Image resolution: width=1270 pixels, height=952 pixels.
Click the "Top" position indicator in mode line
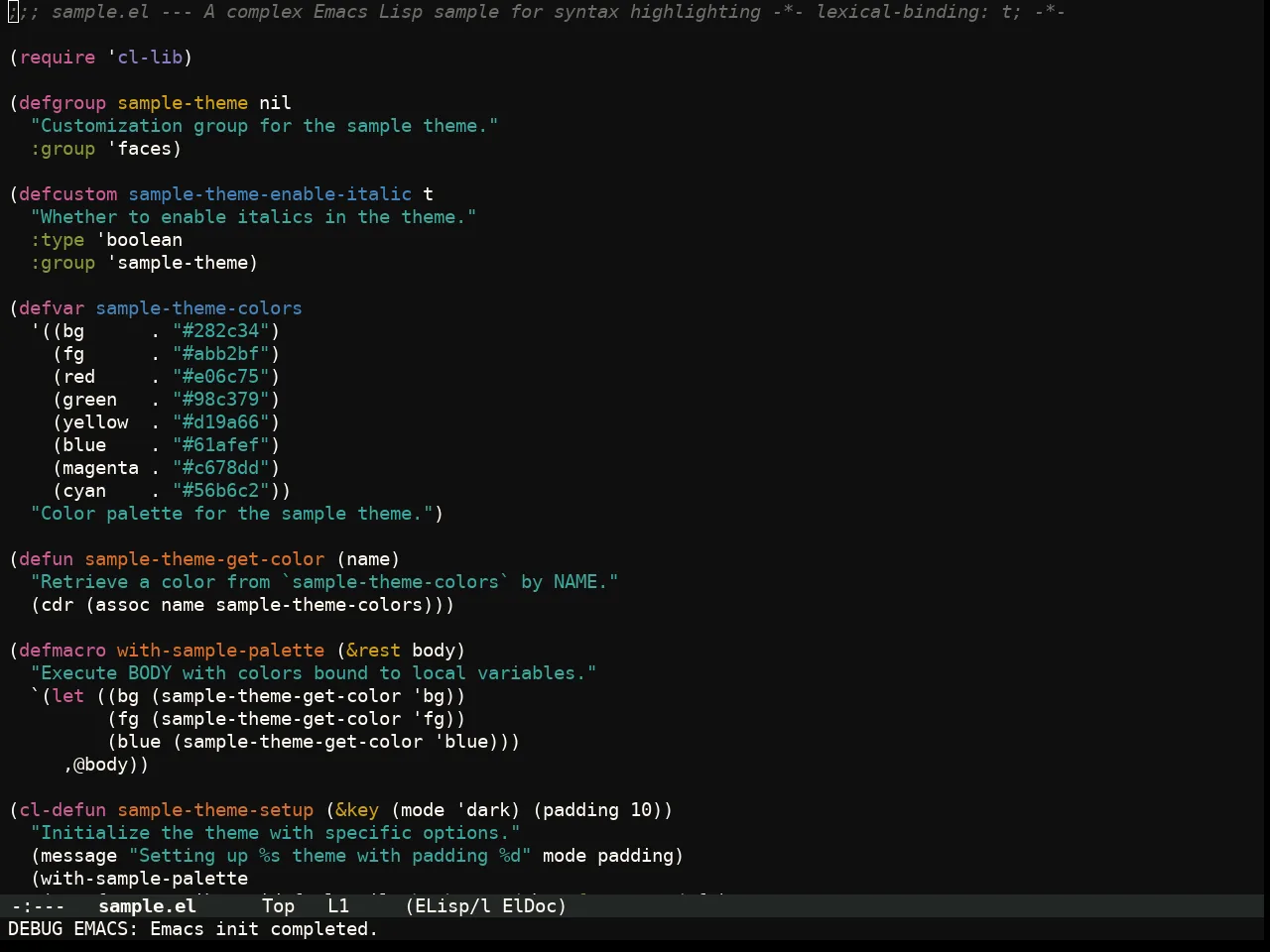point(279,905)
